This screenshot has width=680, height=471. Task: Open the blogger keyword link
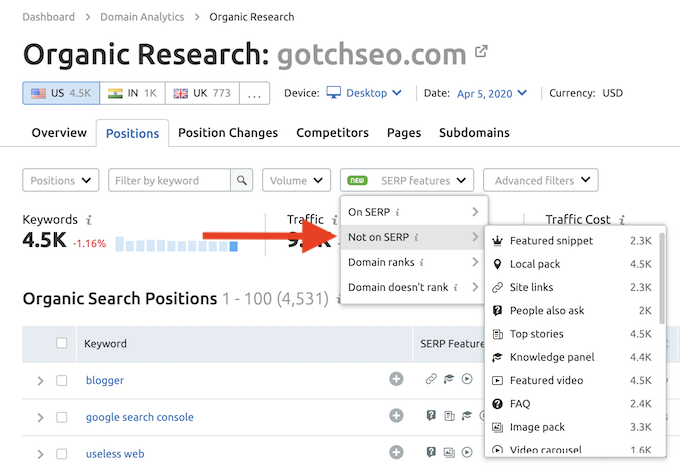pos(105,380)
